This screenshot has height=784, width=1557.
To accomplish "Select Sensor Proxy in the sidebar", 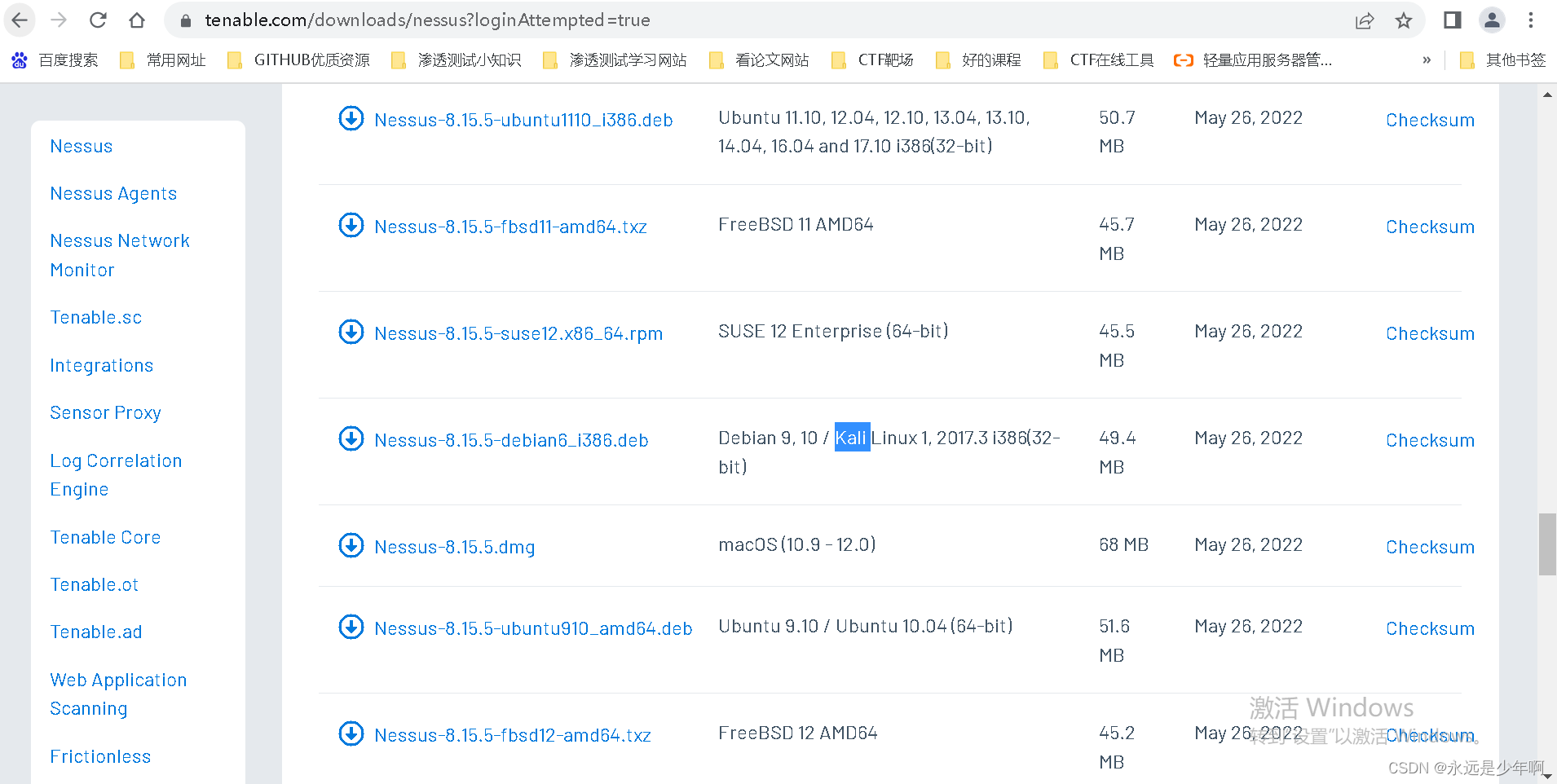I will coord(106,413).
